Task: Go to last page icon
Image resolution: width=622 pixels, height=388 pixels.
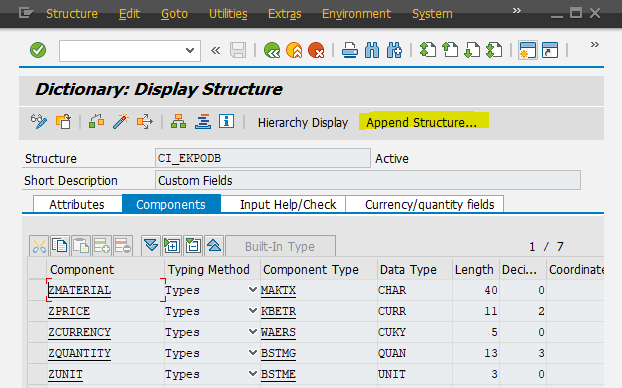Action: [x=494, y=50]
